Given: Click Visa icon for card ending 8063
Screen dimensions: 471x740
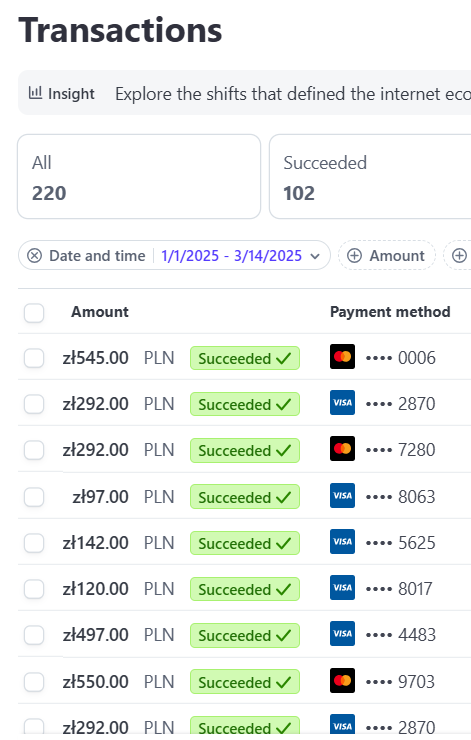Looking at the screenshot, I should [342, 496].
